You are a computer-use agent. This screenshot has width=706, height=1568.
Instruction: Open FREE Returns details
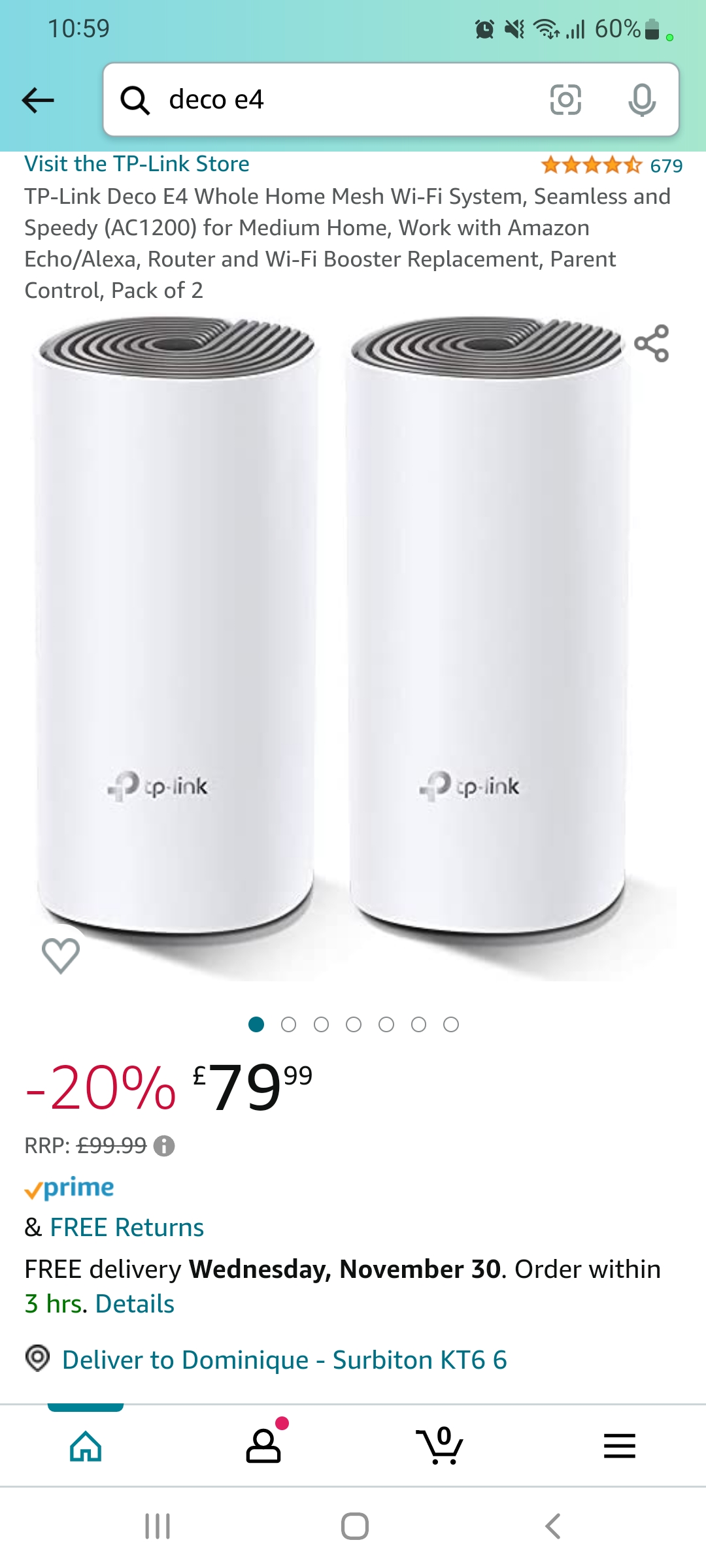pos(127,1228)
